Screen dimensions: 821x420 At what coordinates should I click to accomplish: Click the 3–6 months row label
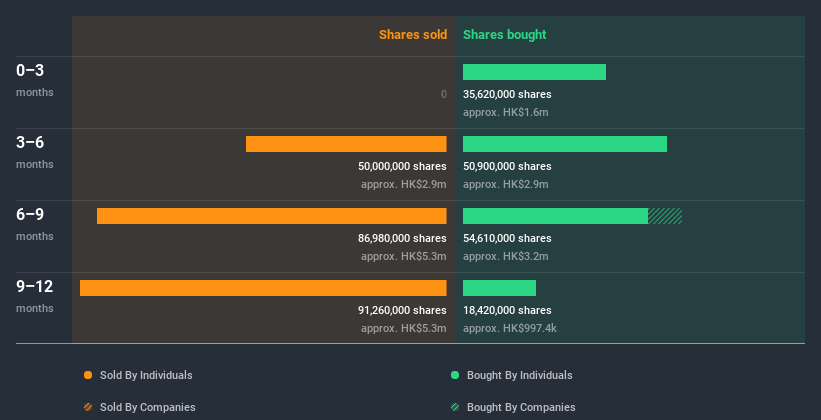[35, 152]
